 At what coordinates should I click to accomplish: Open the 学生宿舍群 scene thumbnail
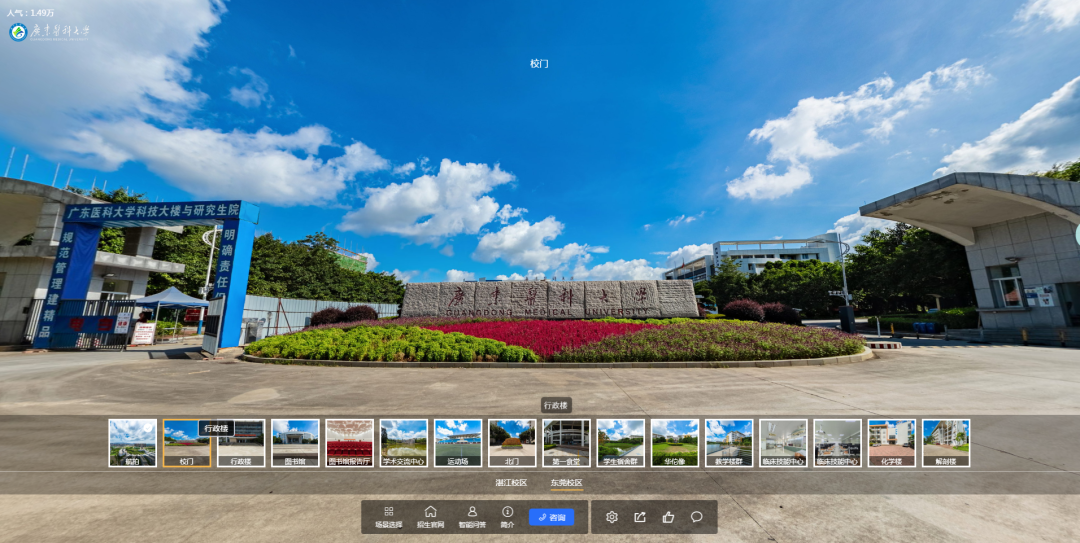coord(621,443)
